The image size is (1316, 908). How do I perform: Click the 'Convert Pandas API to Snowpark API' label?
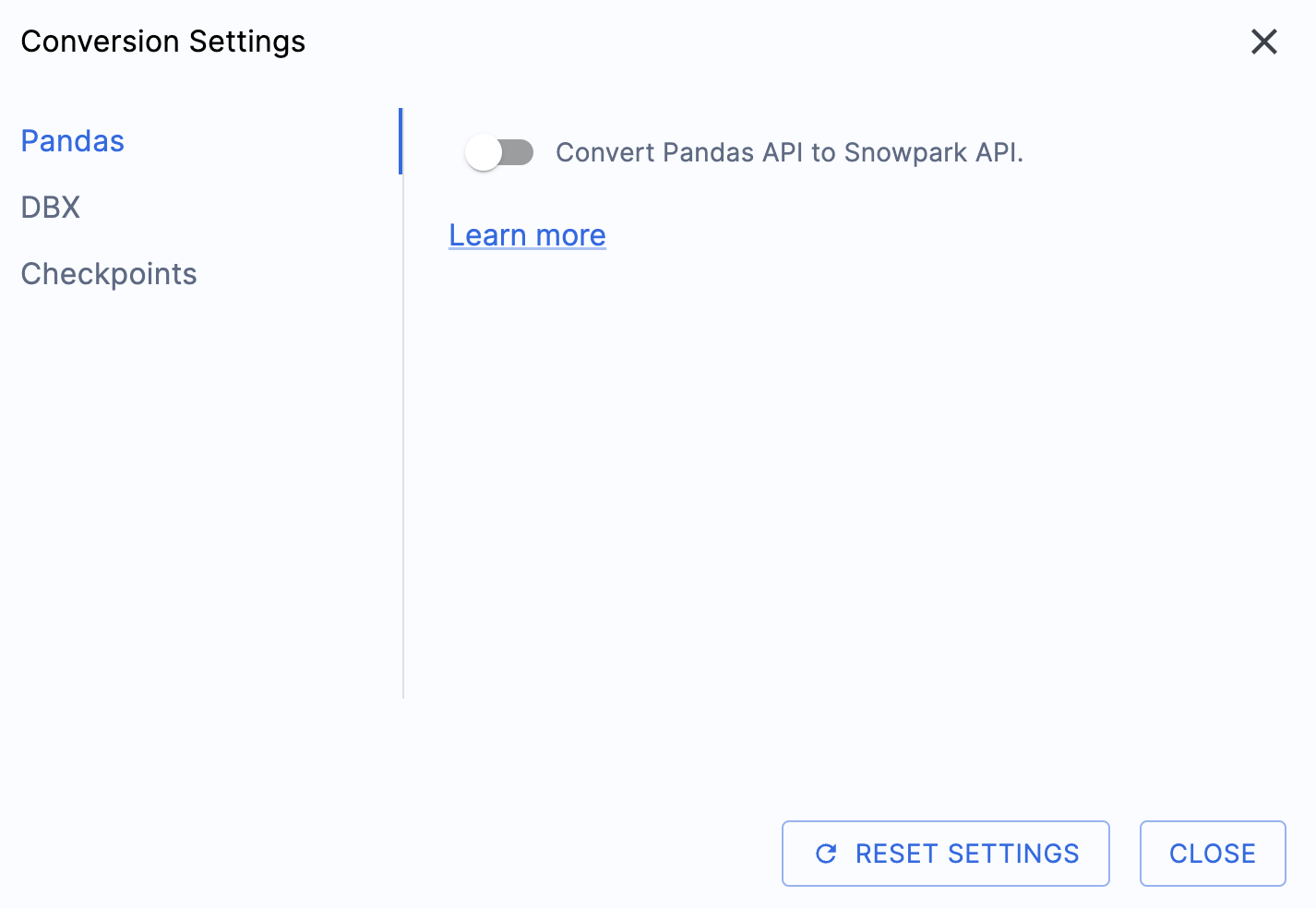click(789, 152)
